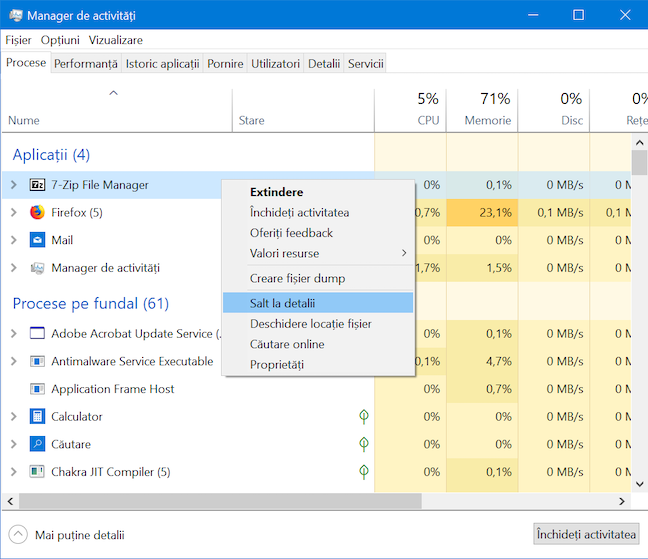The height and width of the screenshot is (559, 648).
Task: Switch to Istoric aplicații tab
Action: tap(162, 64)
